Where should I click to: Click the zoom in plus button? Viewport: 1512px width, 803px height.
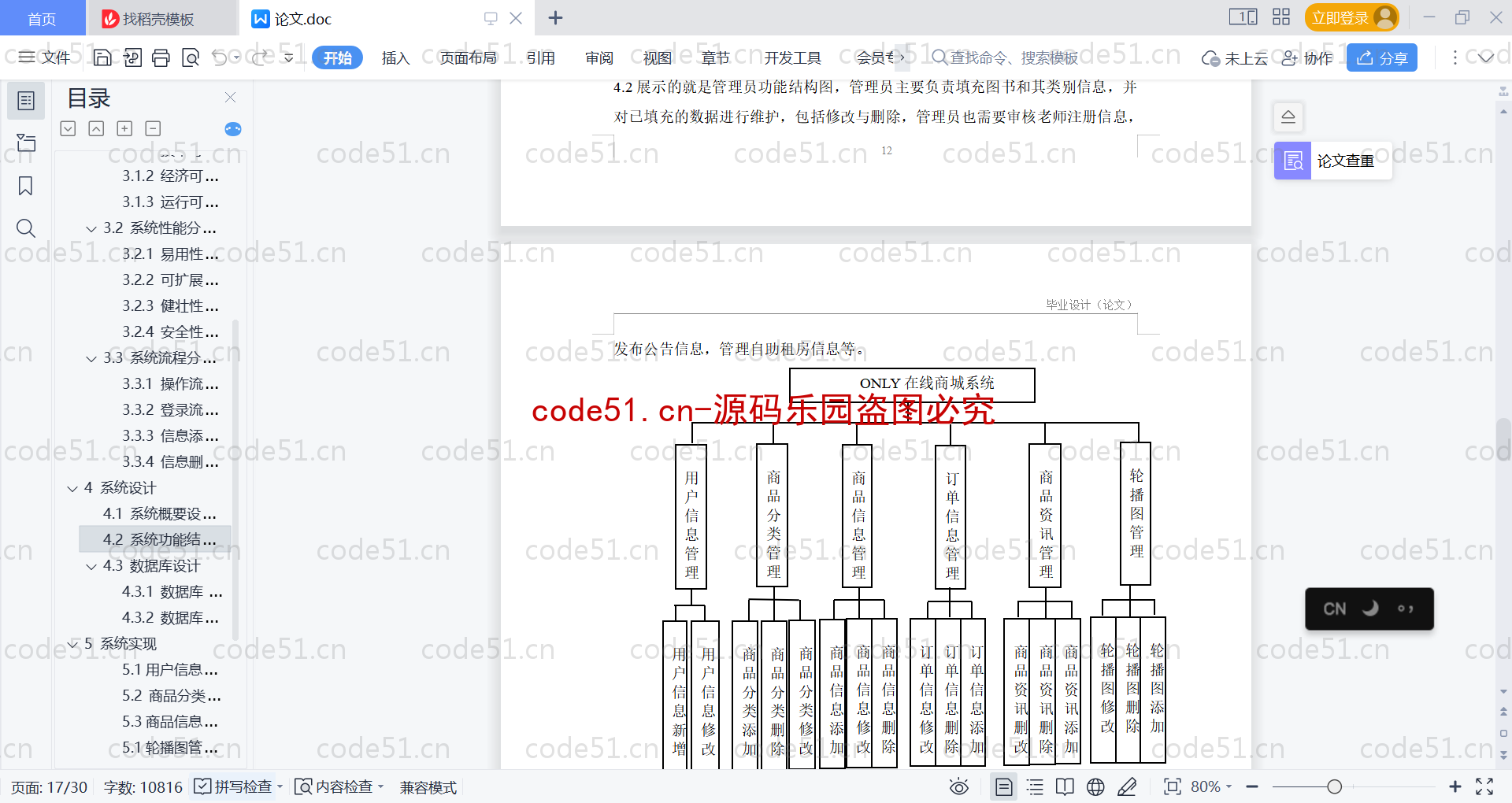click(1455, 786)
